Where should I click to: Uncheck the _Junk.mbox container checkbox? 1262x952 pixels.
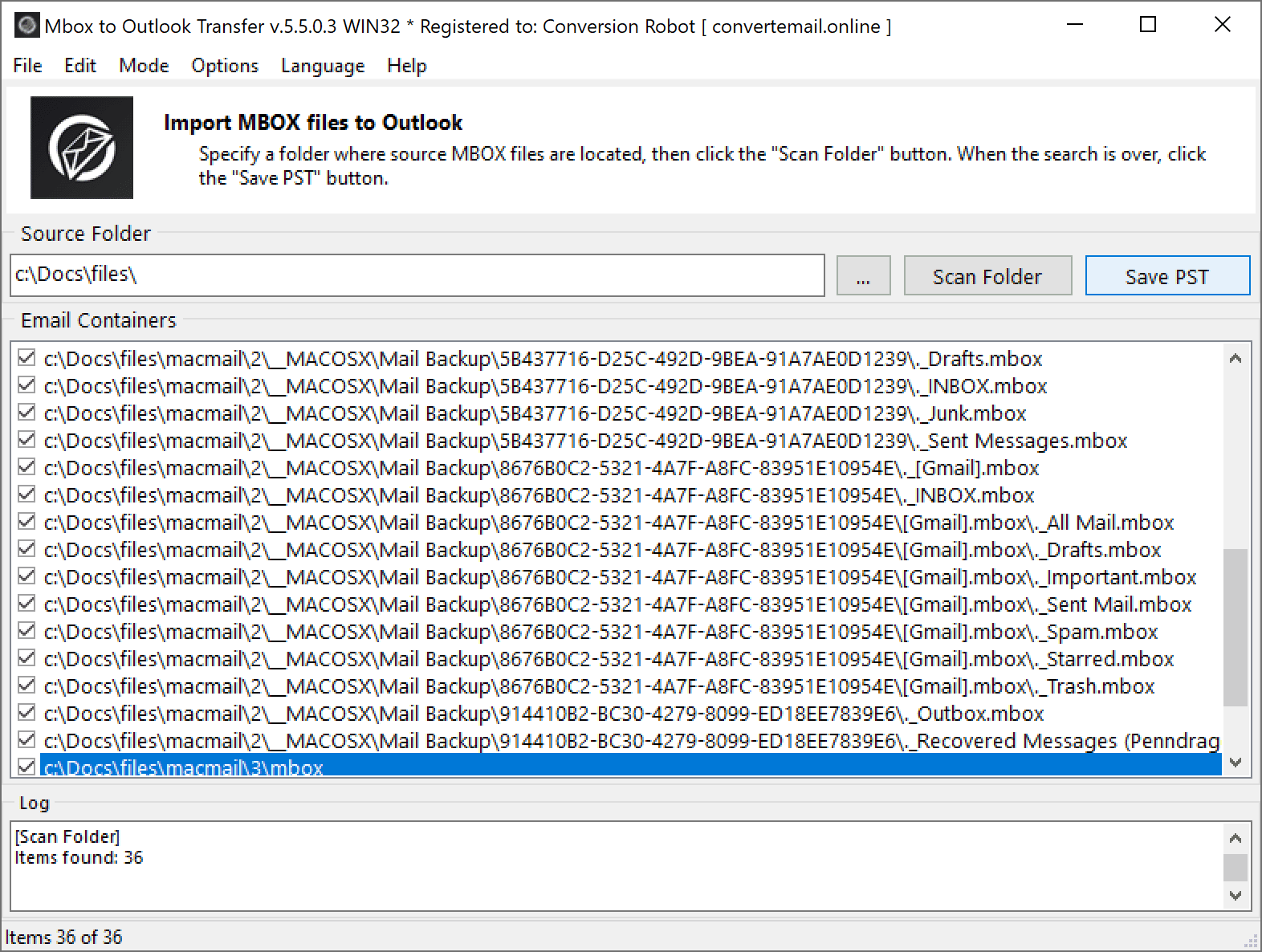[26, 413]
